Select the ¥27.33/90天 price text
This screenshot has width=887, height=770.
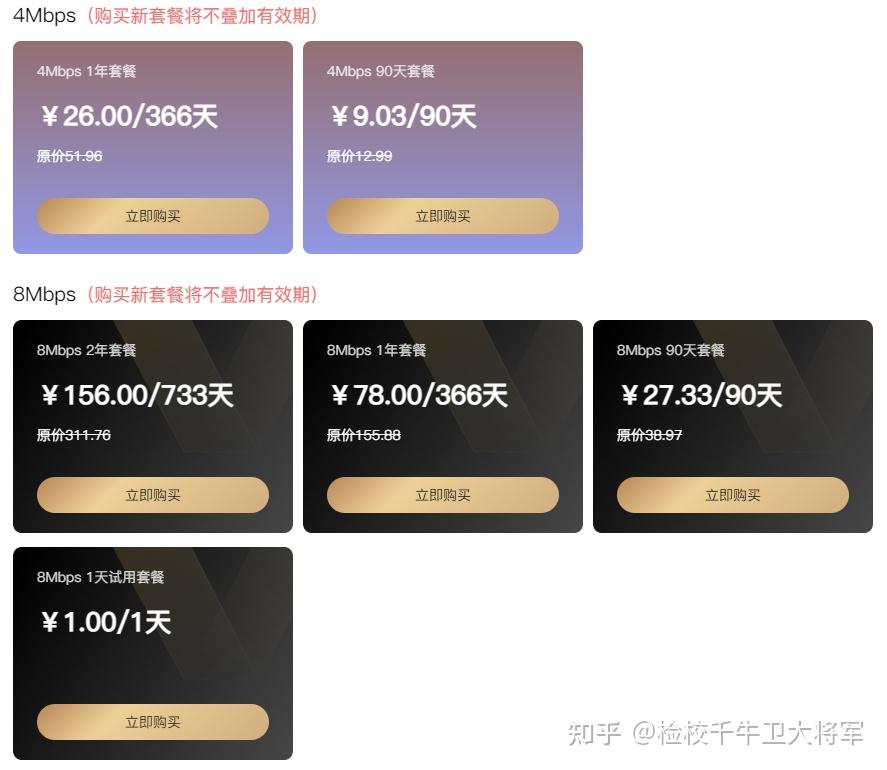(701, 395)
